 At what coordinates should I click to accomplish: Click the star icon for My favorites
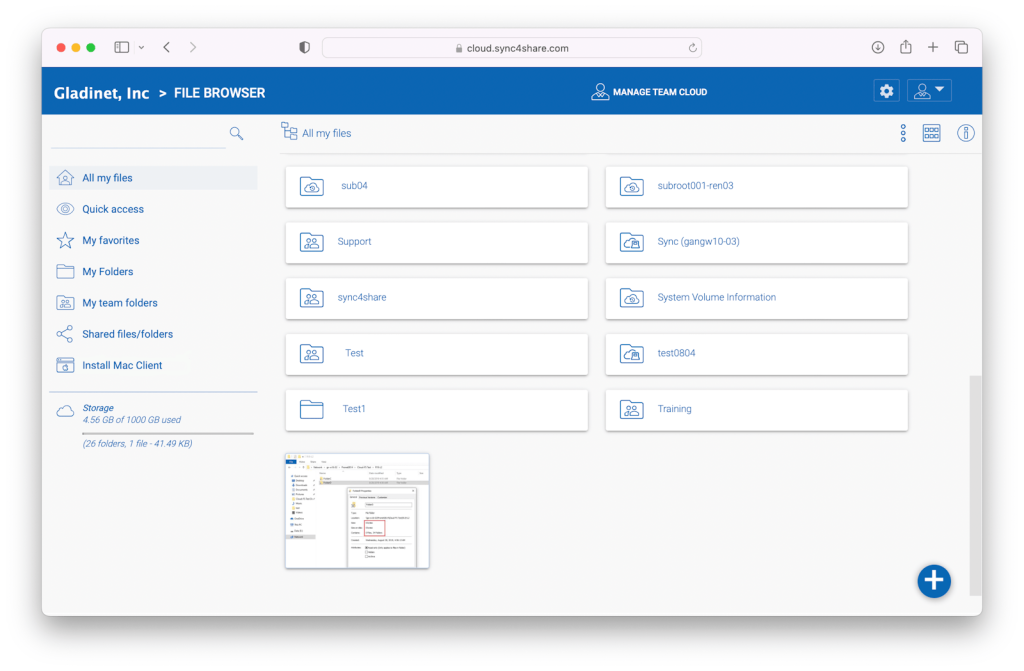[x=65, y=240]
